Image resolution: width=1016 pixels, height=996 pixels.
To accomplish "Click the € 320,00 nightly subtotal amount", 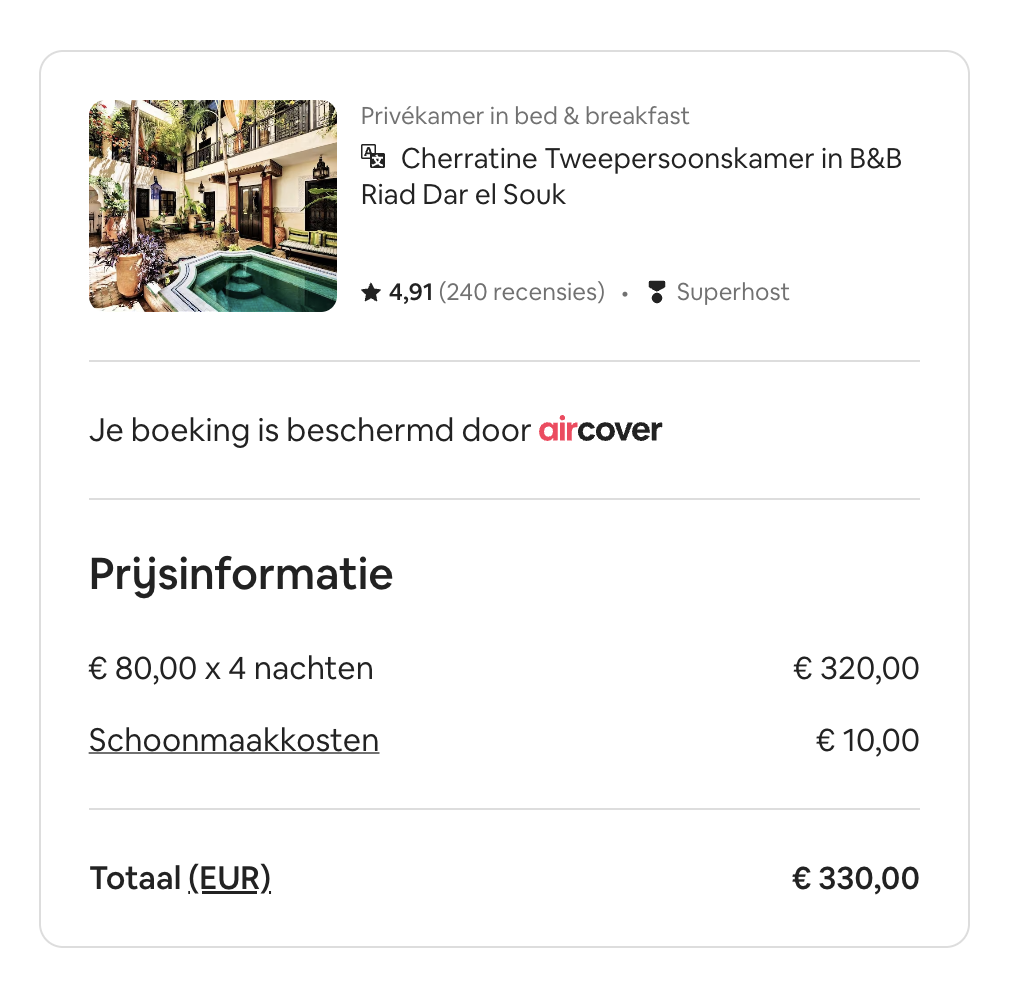I will pyautogui.click(x=856, y=668).
